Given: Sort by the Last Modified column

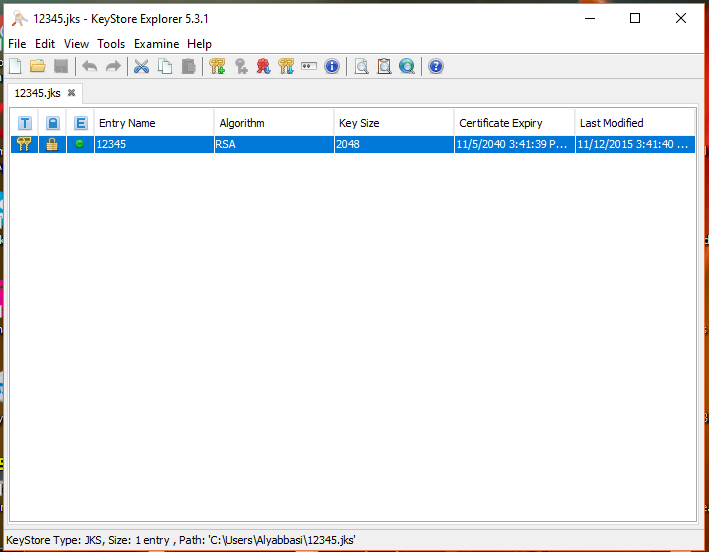Looking at the screenshot, I should point(635,123).
